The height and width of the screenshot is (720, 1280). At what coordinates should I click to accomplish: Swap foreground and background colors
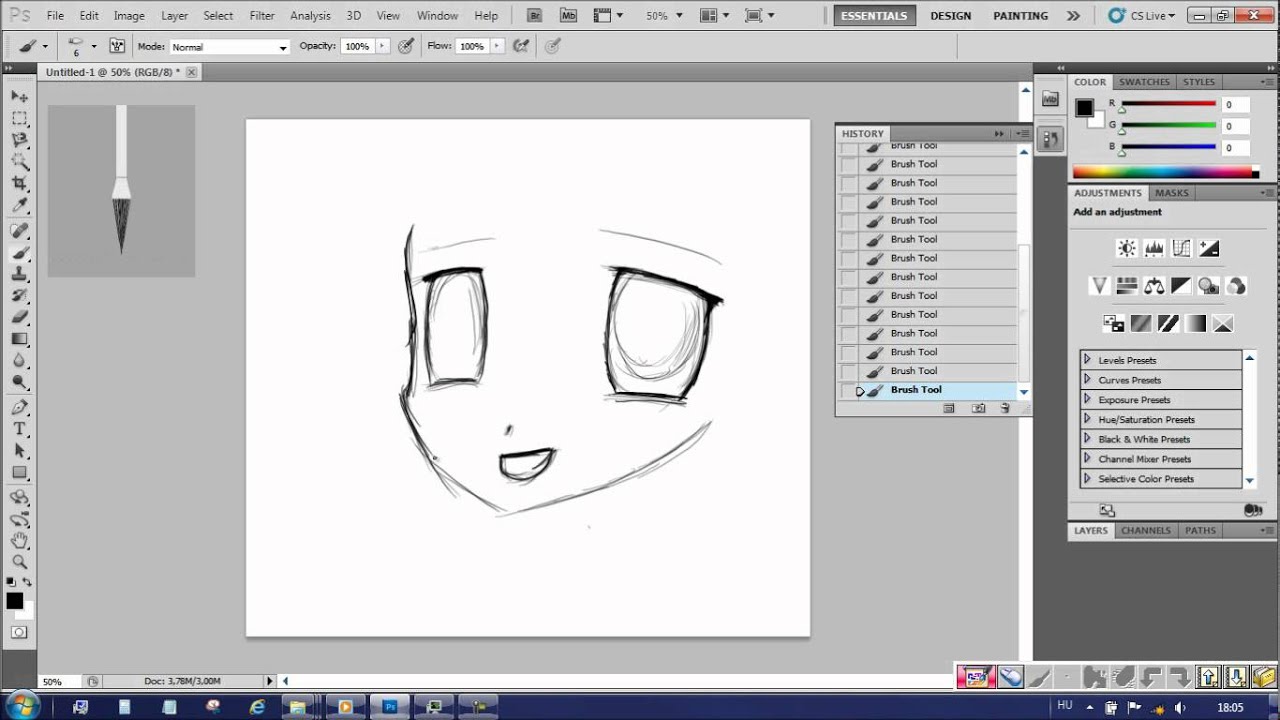click(x=27, y=582)
